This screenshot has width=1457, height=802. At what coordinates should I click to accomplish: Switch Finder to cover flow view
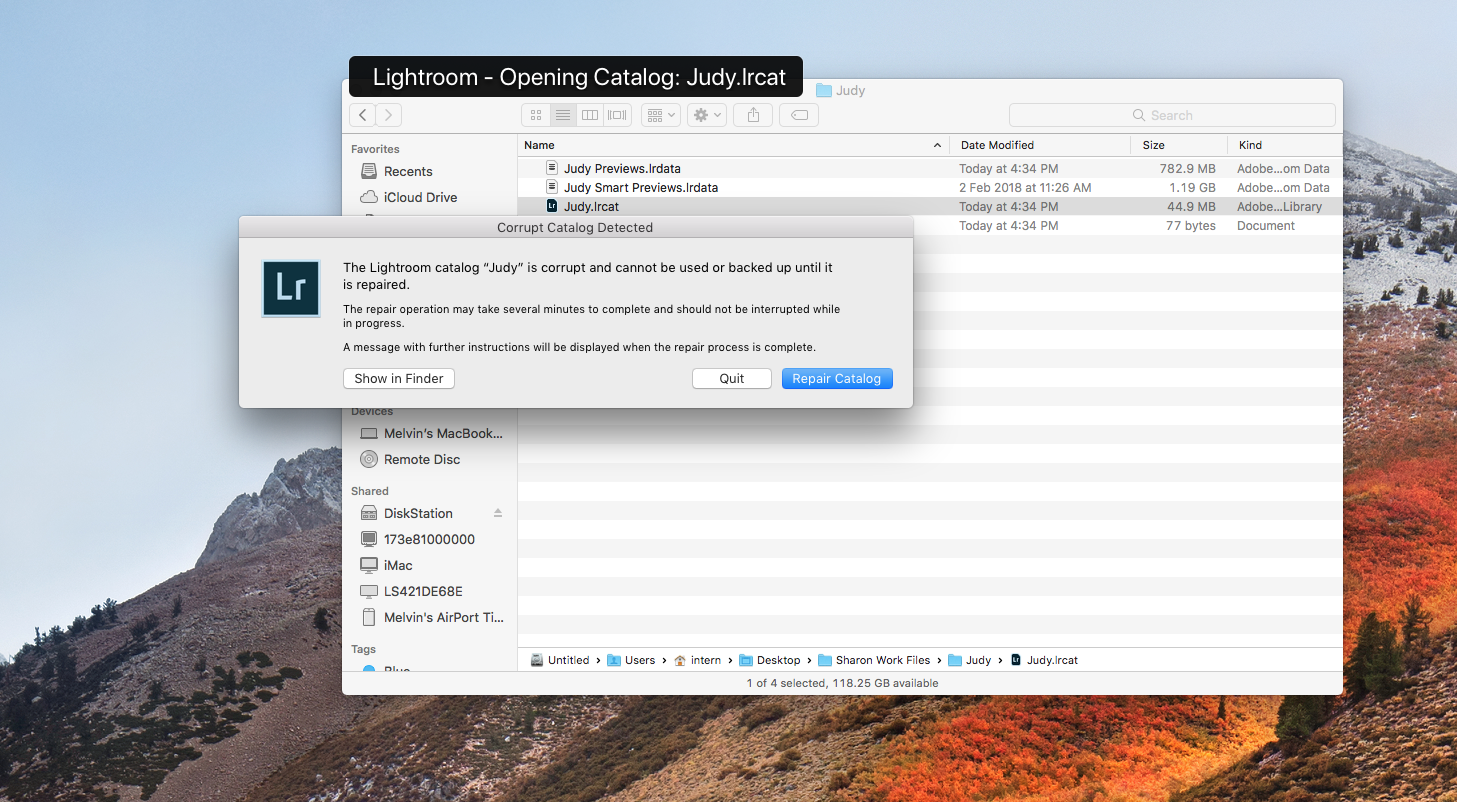point(617,115)
